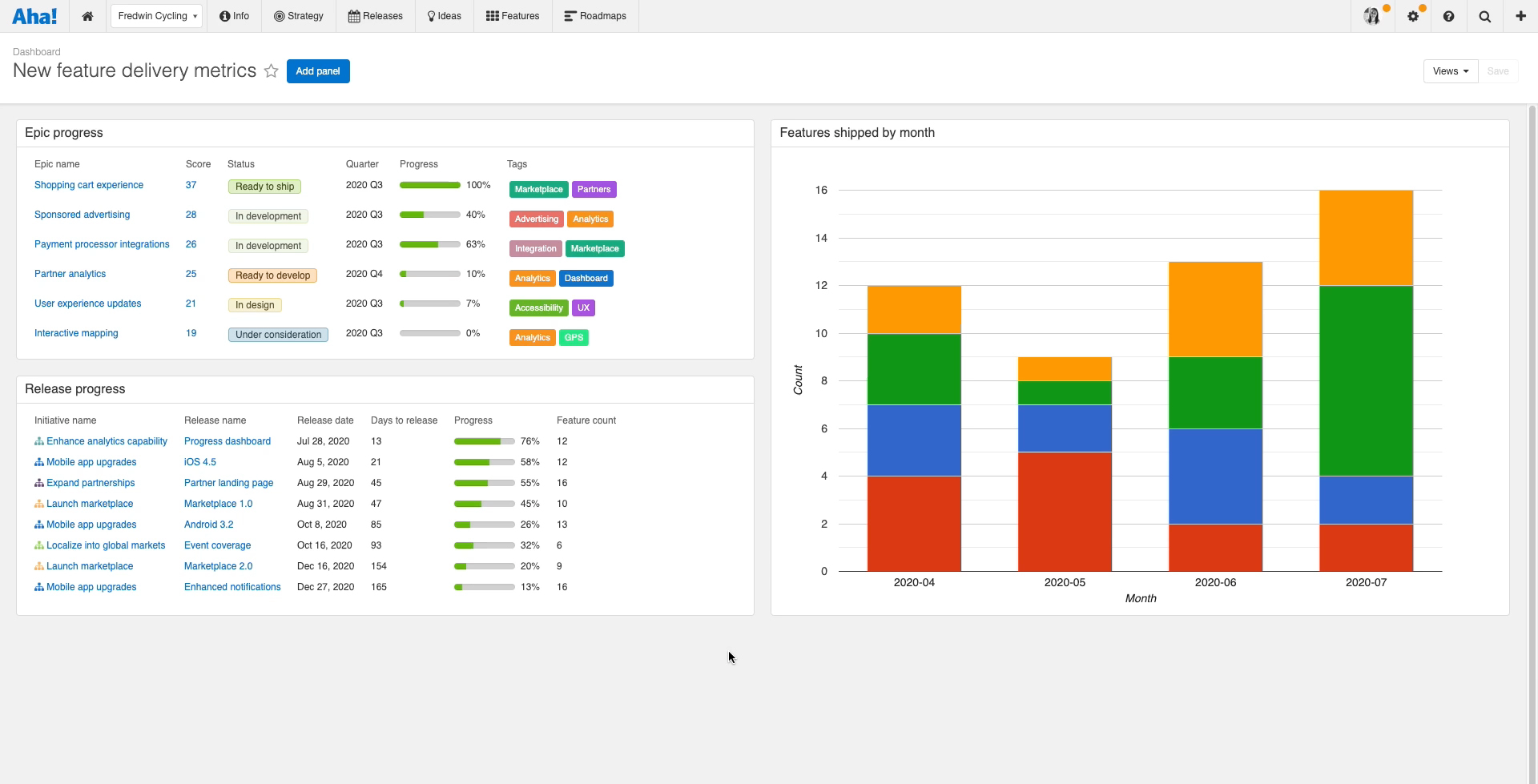This screenshot has height=784, width=1538.
Task: Open the help question mark icon
Action: (1450, 16)
